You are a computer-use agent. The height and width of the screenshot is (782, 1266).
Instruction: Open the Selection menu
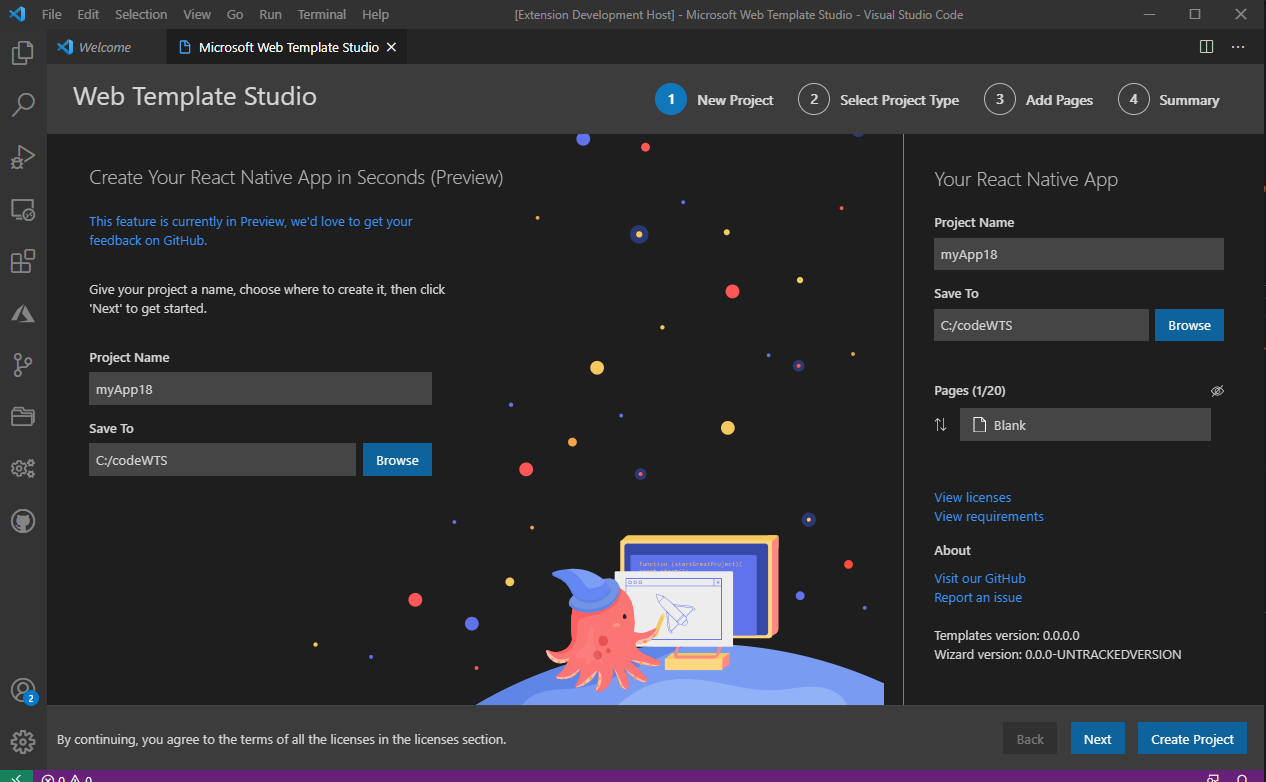141,14
